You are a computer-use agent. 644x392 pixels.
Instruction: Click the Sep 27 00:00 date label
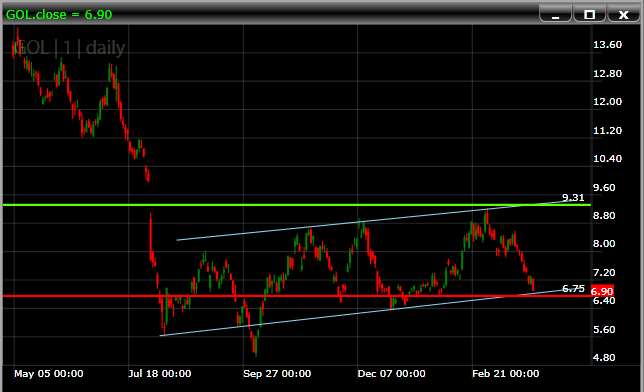click(277, 374)
